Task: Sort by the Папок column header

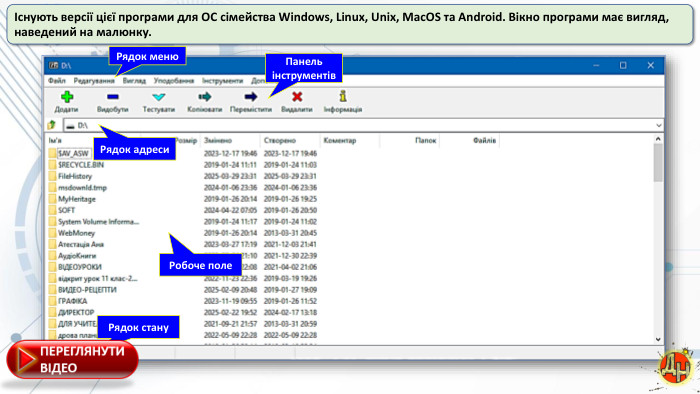Action: [425, 141]
